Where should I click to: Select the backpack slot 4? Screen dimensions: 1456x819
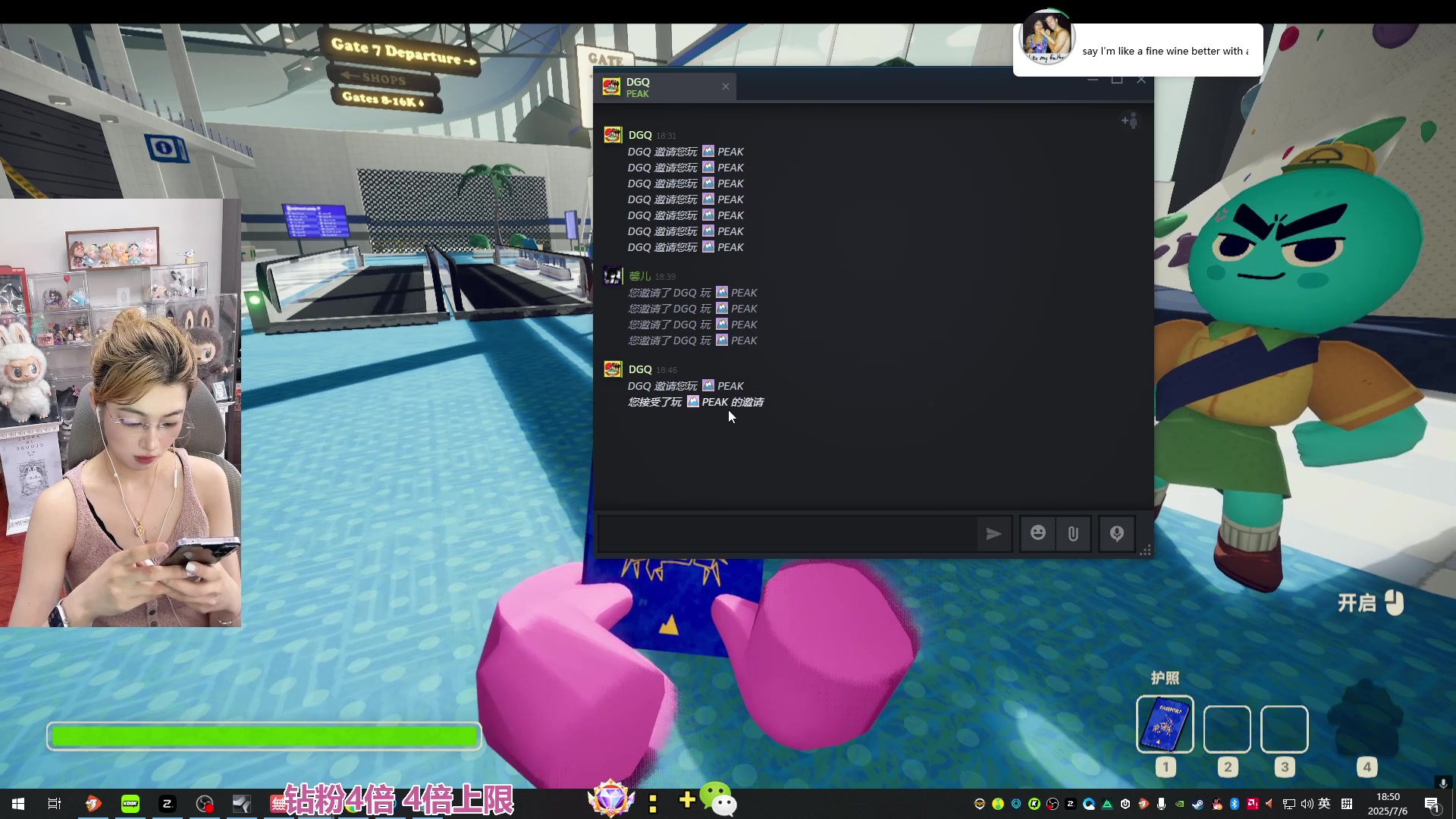coord(1367,719)
